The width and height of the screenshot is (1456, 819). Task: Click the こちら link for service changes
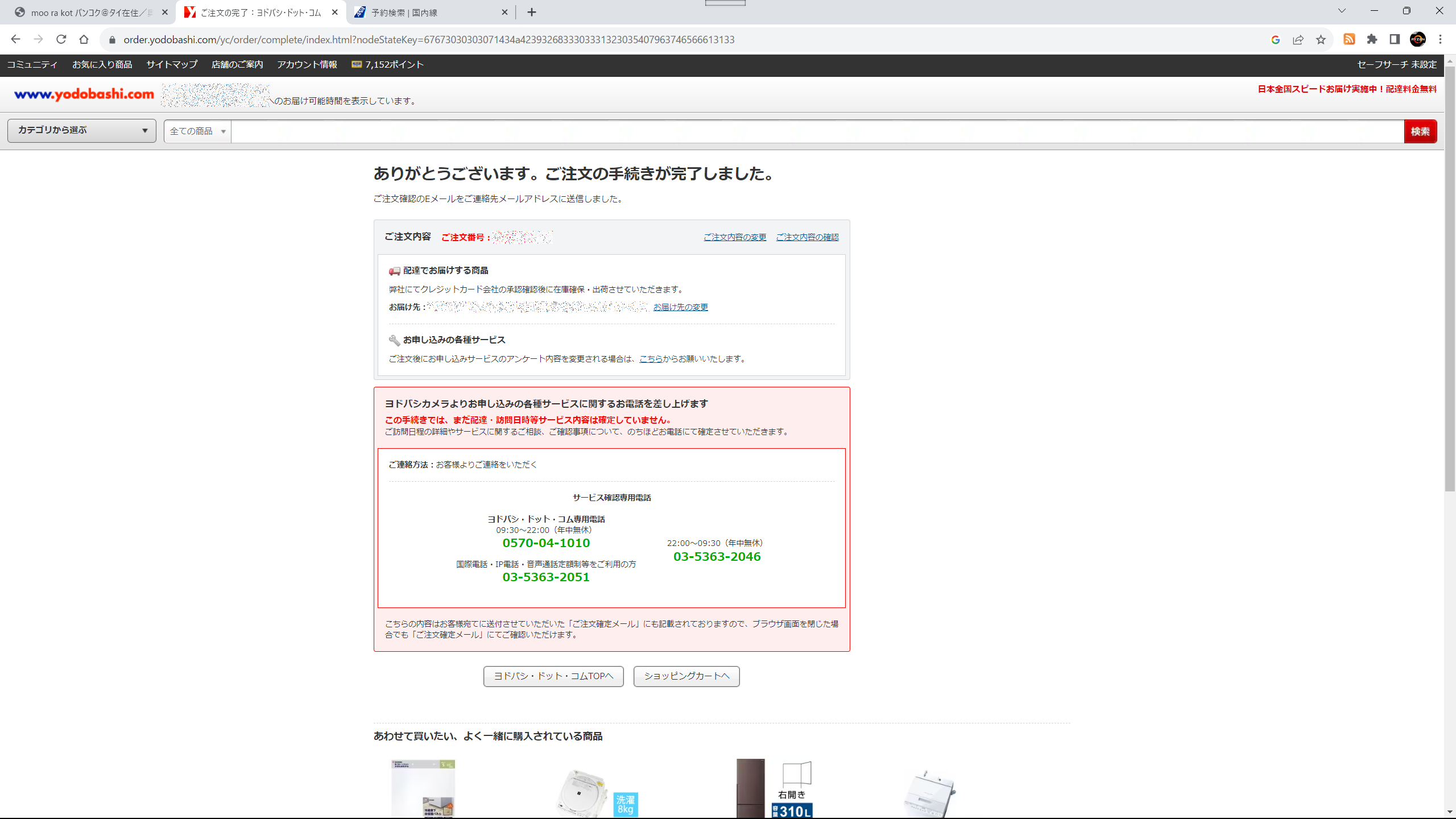click(x=651, y=359)
